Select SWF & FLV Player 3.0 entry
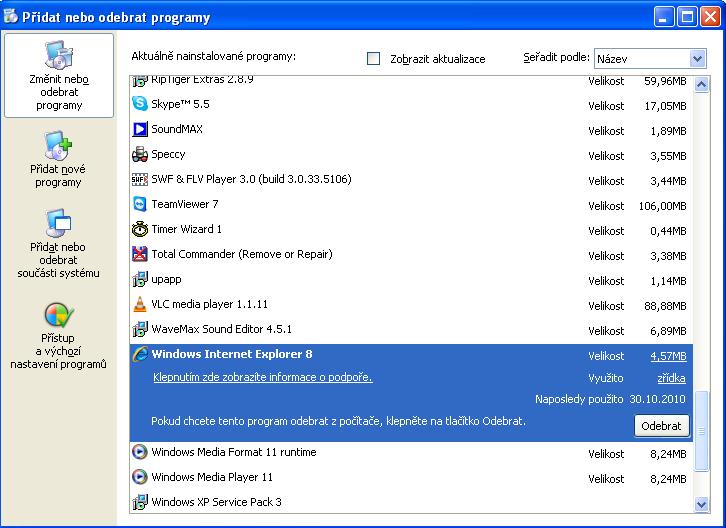 click(411, 179)
